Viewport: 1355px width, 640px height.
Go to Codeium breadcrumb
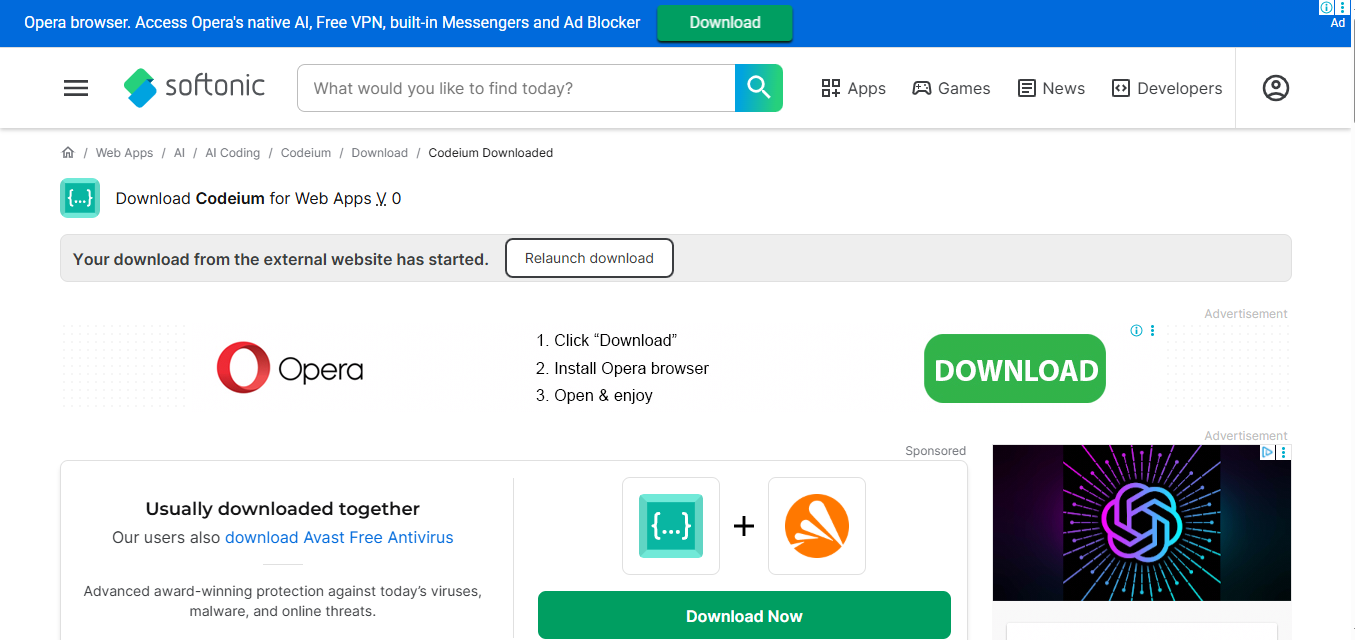coord(306,153)
